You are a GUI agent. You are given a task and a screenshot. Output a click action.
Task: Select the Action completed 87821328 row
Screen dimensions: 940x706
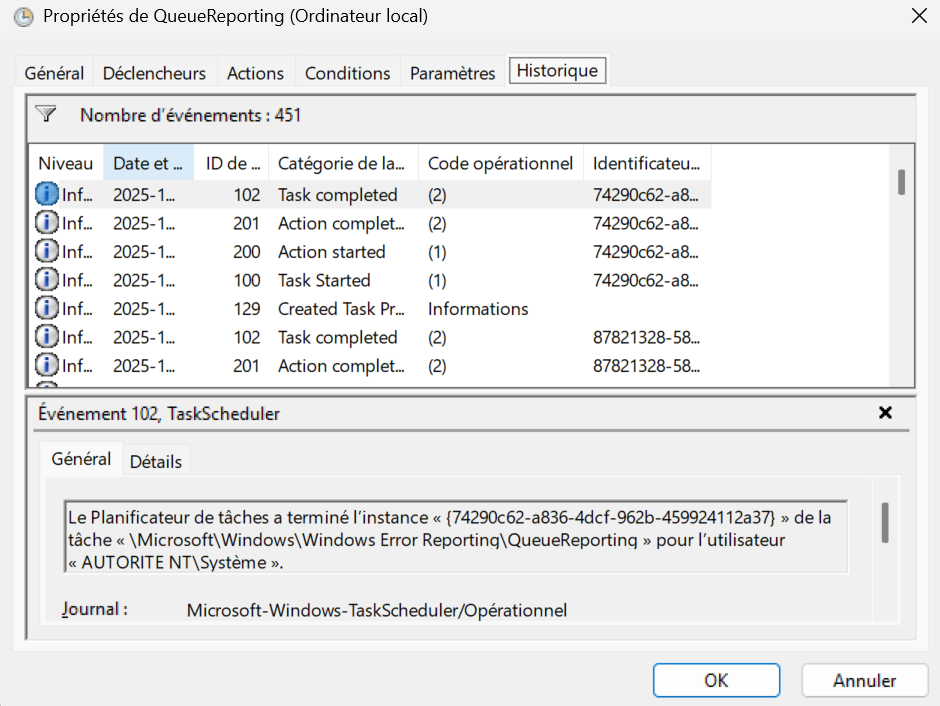point(340,366)
